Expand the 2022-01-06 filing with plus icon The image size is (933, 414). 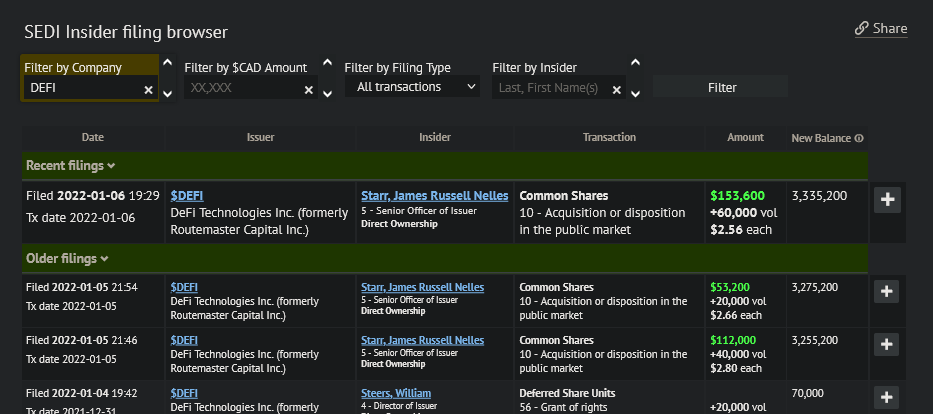887,200
